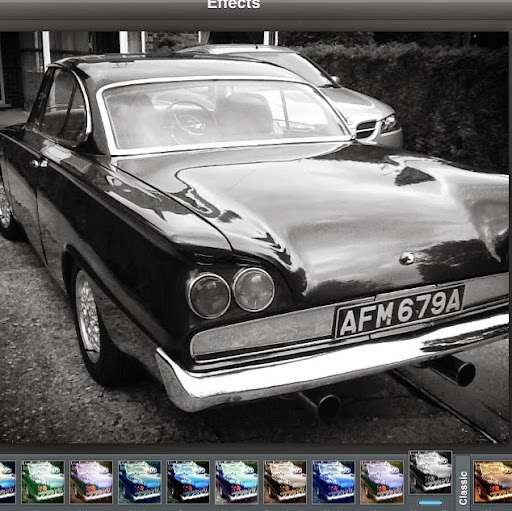Screen dimensions: 512x511
Task: Select lavender effect thumbnail beside black-and-white one
Action: pos(382,482)
